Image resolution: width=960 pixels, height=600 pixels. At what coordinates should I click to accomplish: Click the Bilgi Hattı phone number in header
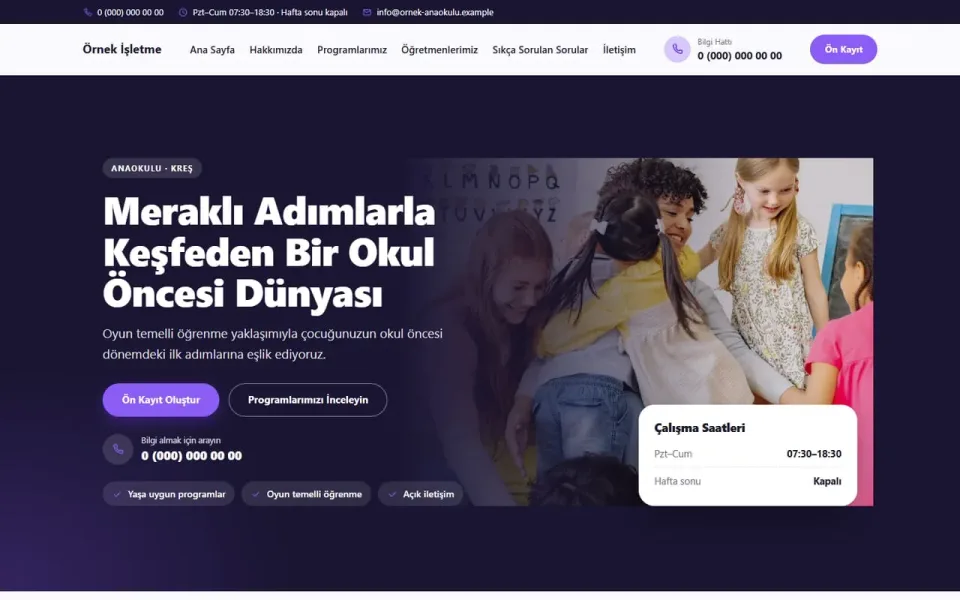click(740, 56)
